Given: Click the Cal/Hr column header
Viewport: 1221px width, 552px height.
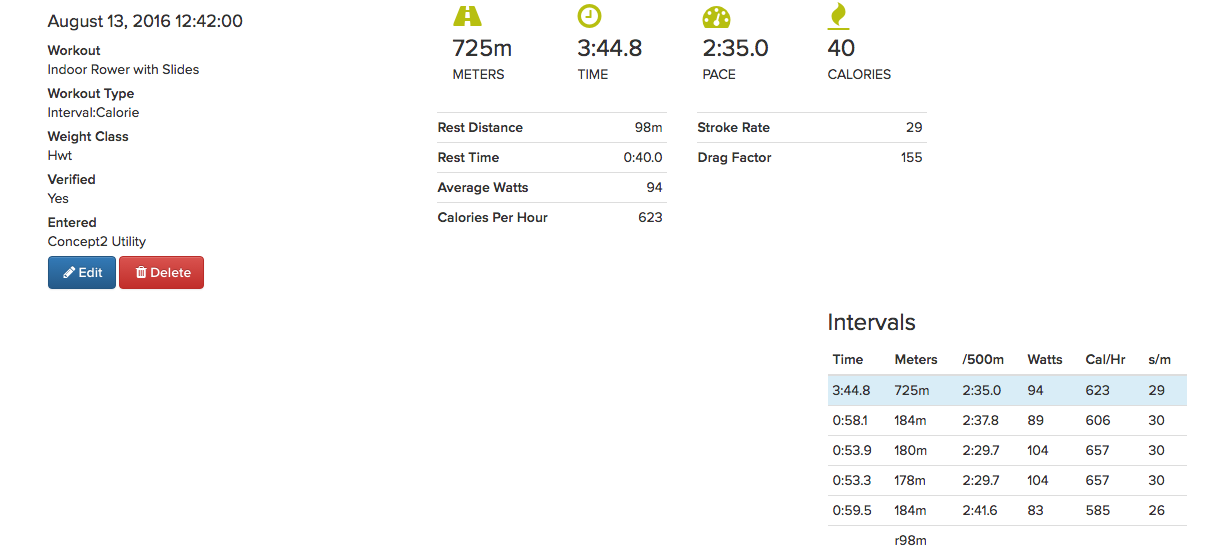Looking at the screenshot, I should click(x=1105, y=359).
